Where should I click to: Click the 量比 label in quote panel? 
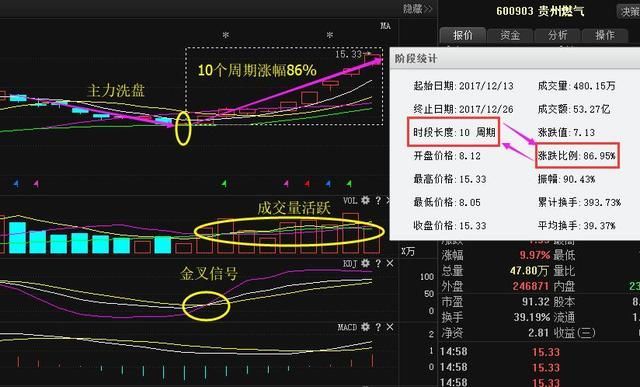(564, 271)
